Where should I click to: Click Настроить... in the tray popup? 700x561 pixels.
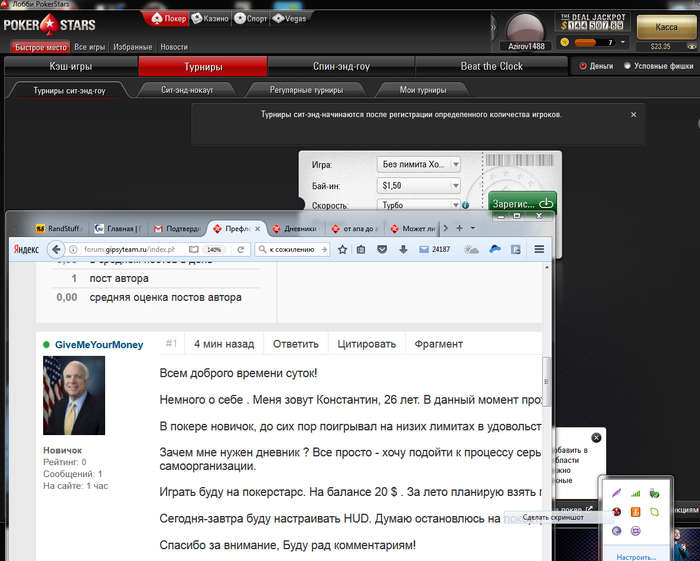point(636,557)
